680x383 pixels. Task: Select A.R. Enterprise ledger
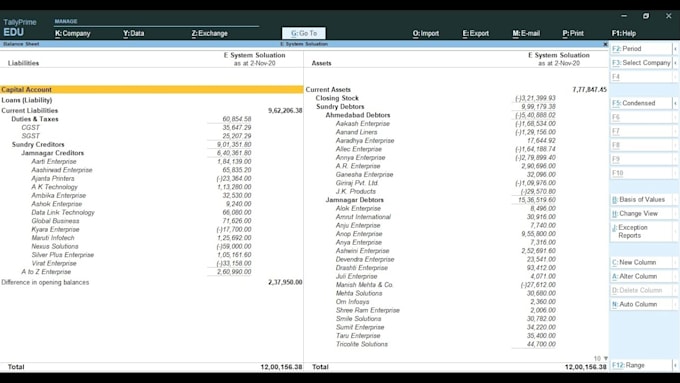pyautogui.click(x=358, y=166)
